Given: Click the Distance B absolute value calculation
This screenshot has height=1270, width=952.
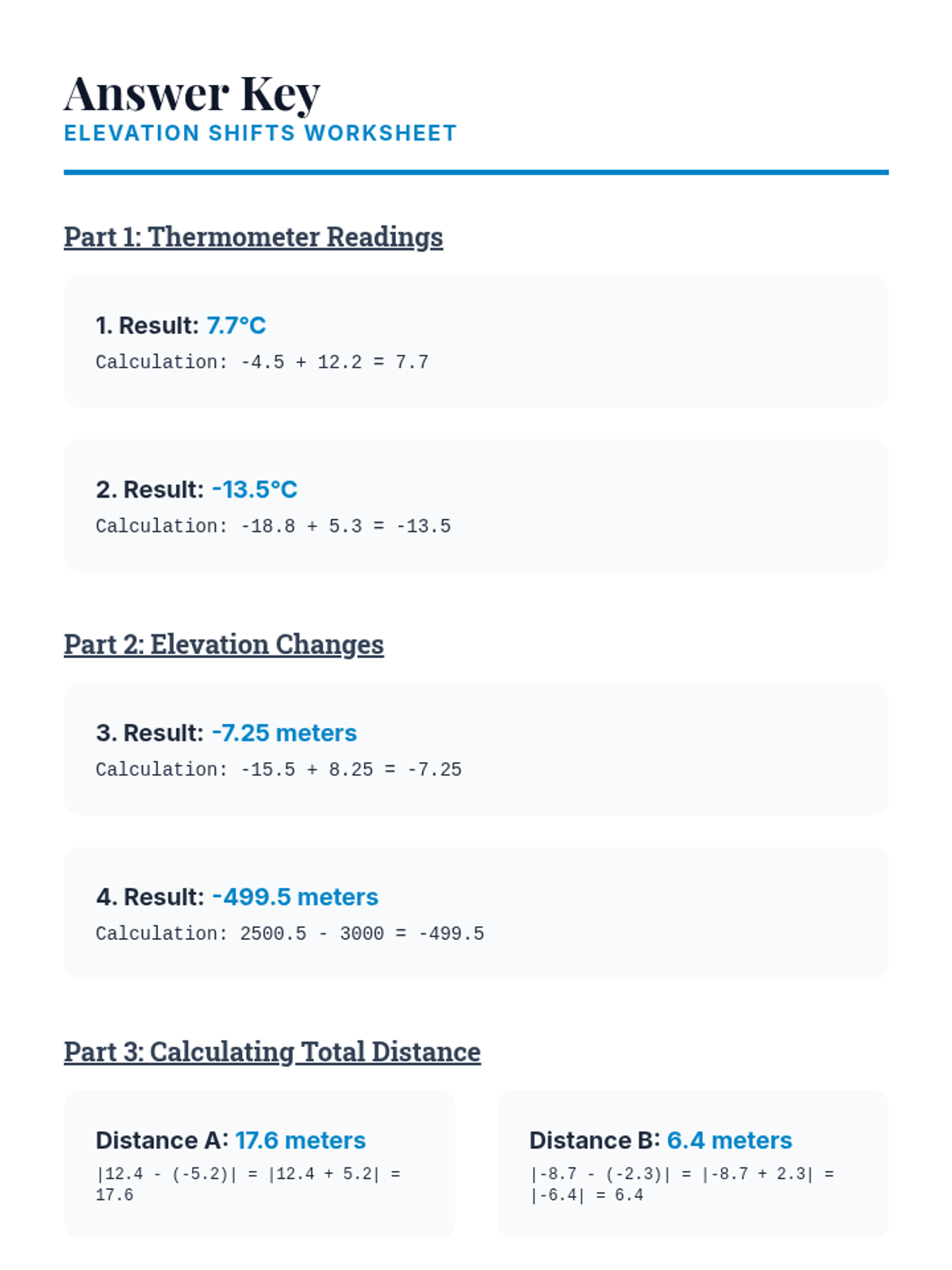Looking at the screenshot, I should point(681,1183).
